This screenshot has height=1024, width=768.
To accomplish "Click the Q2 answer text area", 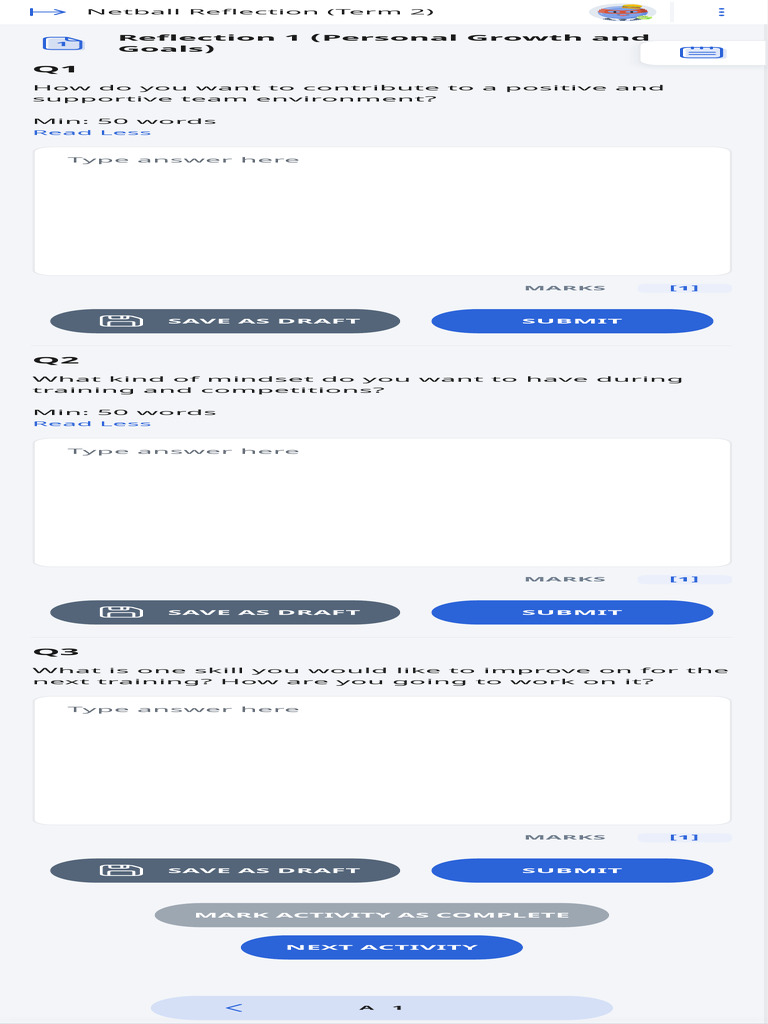I will click(382, 502).
